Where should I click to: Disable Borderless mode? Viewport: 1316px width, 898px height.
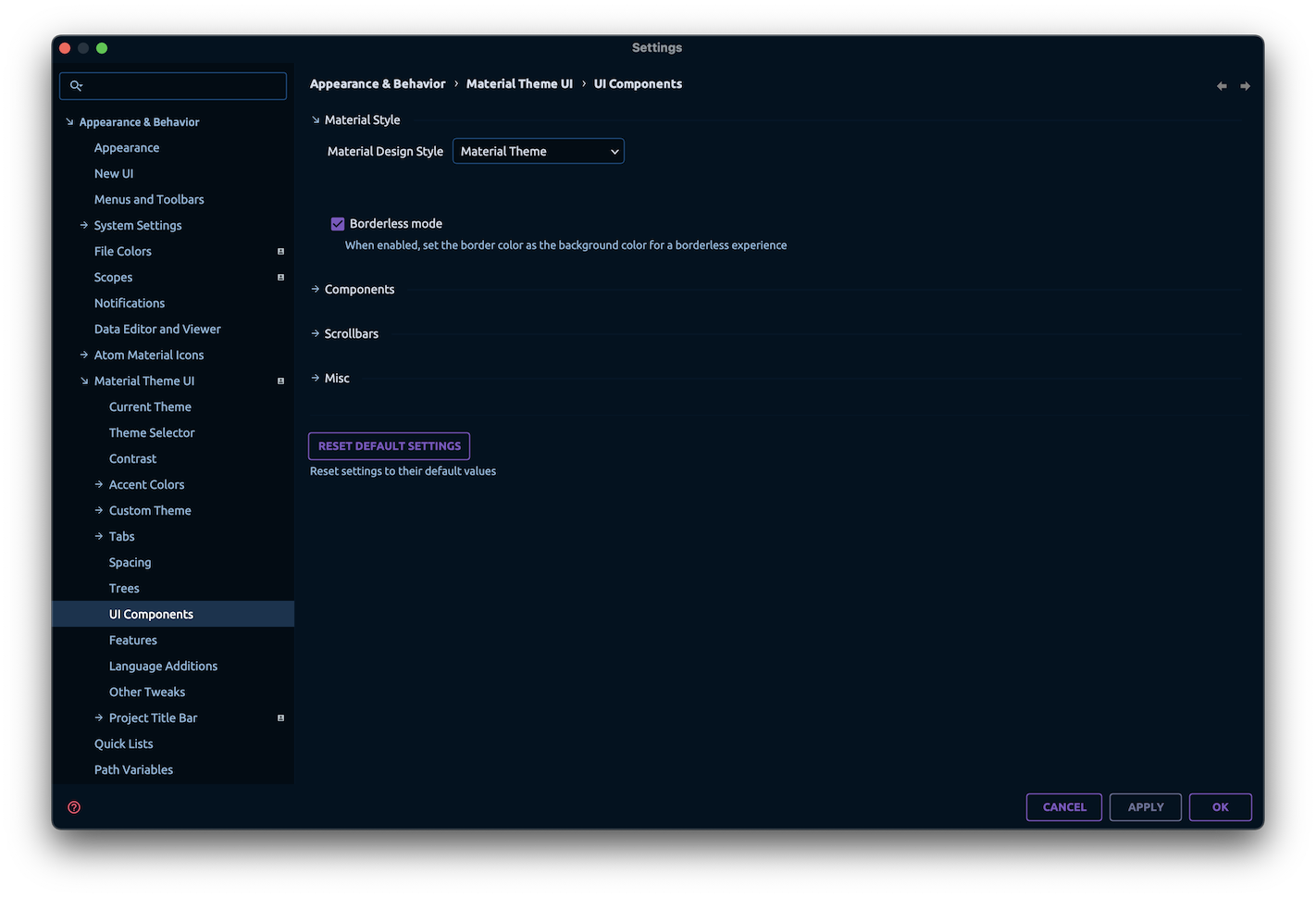point(337,223)
